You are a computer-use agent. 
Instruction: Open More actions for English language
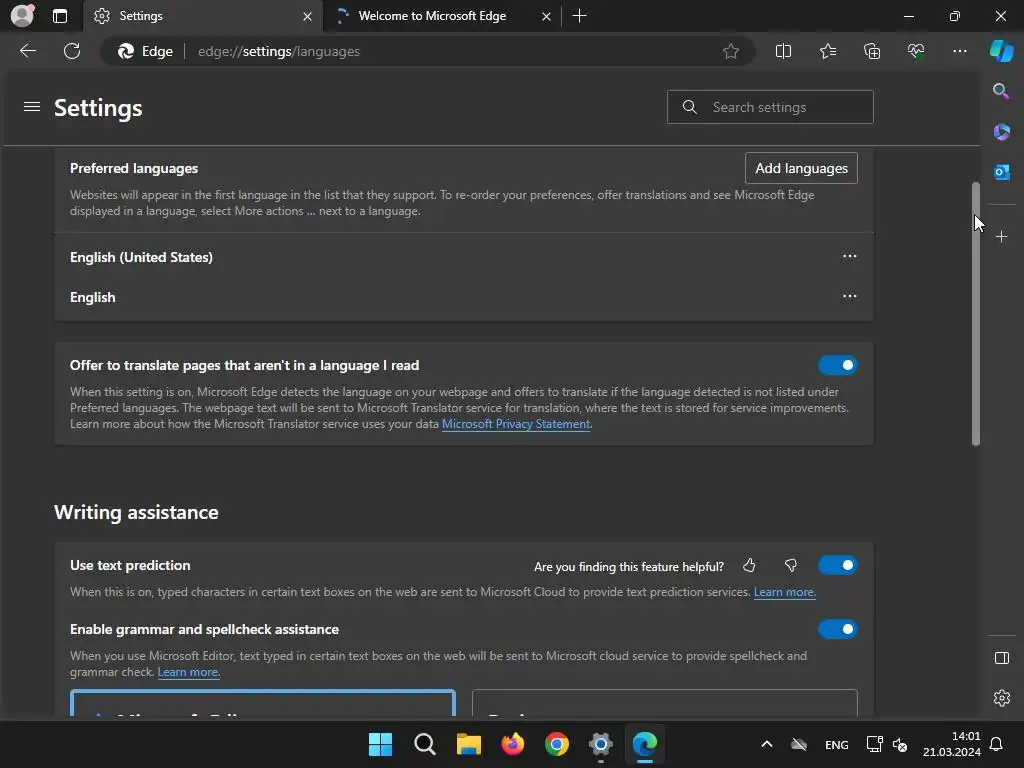tap(849, 296)
